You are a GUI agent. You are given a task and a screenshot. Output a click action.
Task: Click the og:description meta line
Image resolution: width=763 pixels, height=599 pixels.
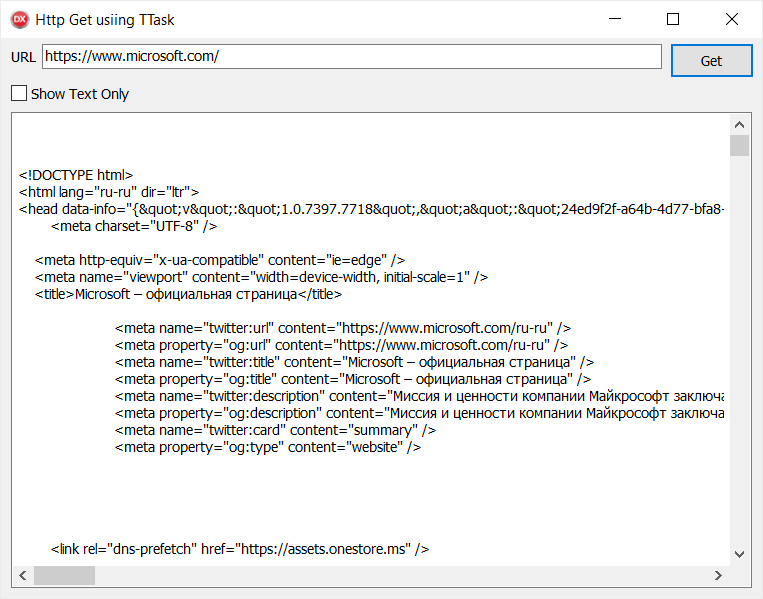419,414
